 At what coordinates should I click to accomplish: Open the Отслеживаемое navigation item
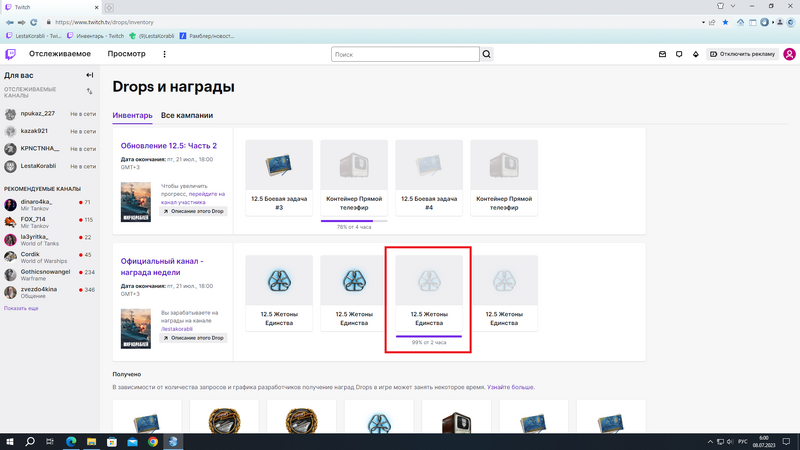(x=60, y=54)
